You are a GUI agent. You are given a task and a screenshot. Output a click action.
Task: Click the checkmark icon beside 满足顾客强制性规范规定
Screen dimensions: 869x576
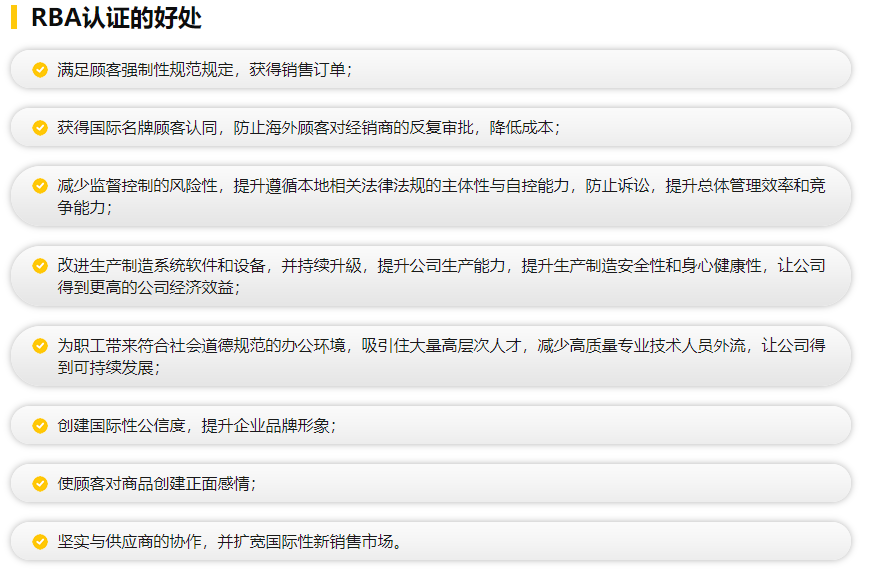40,70
